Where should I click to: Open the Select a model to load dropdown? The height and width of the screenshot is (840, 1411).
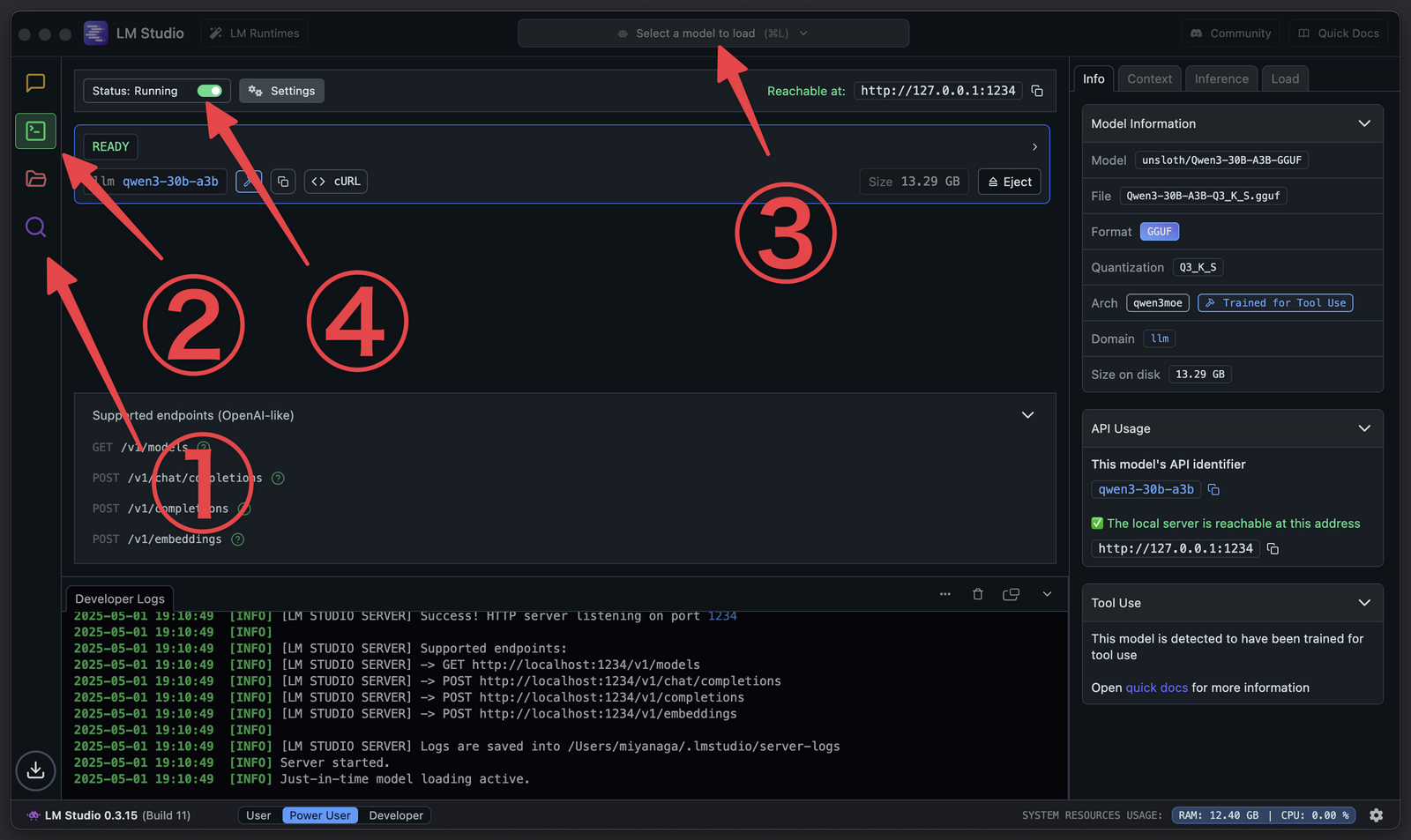pyautogui.click(x=713, y=33)
